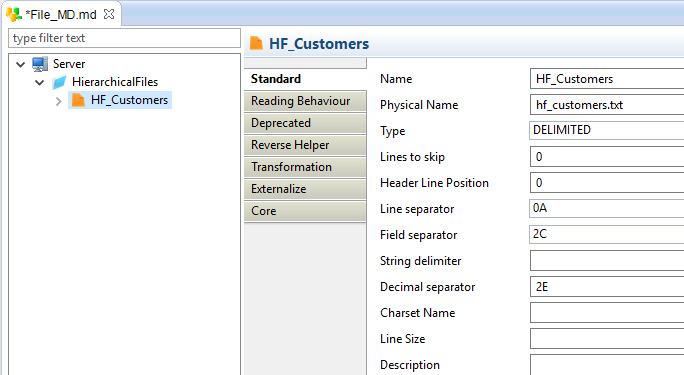Image resolution: width=684 pixels, height=375 pixels.
Task: Expand the HF_Customers tree node
Action: (x=58, y=101)
